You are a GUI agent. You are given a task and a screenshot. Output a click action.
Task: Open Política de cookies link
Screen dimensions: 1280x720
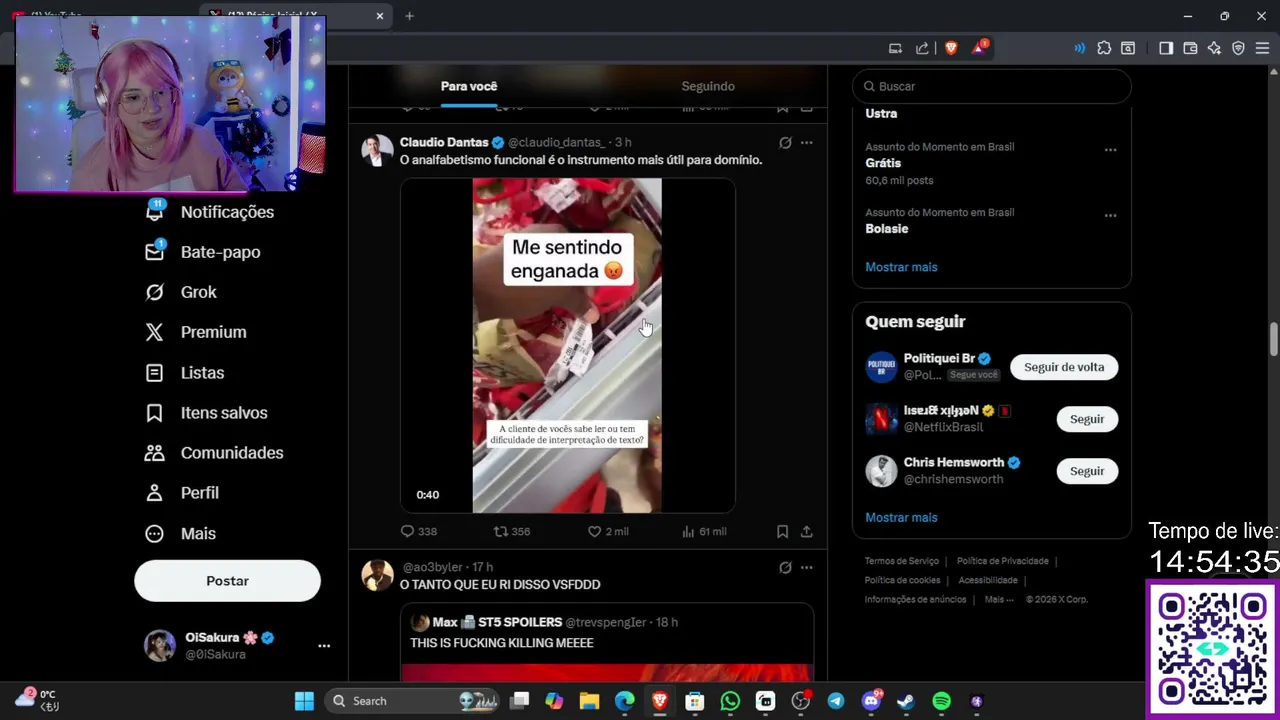902,580
